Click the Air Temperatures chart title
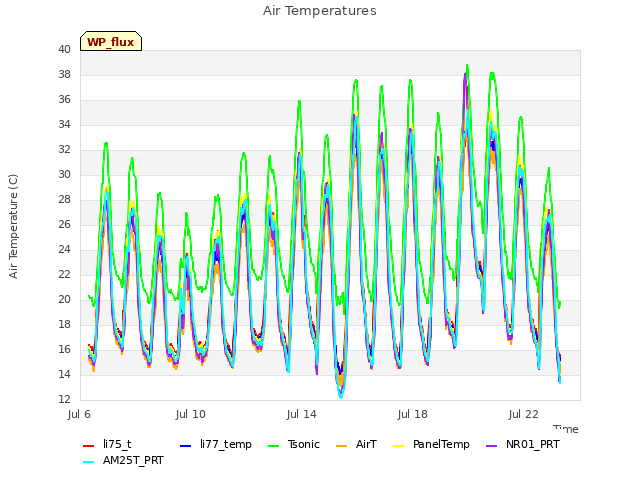The image size is (640, 480). pyautogui.click(x=320, y=11)
